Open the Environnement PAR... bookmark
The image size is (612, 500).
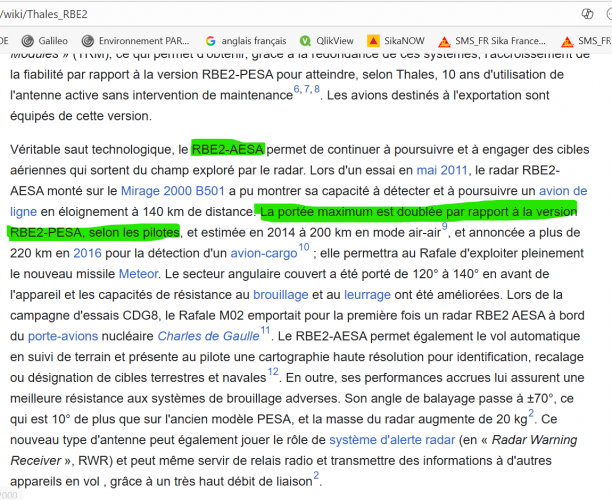click(135, 41)
